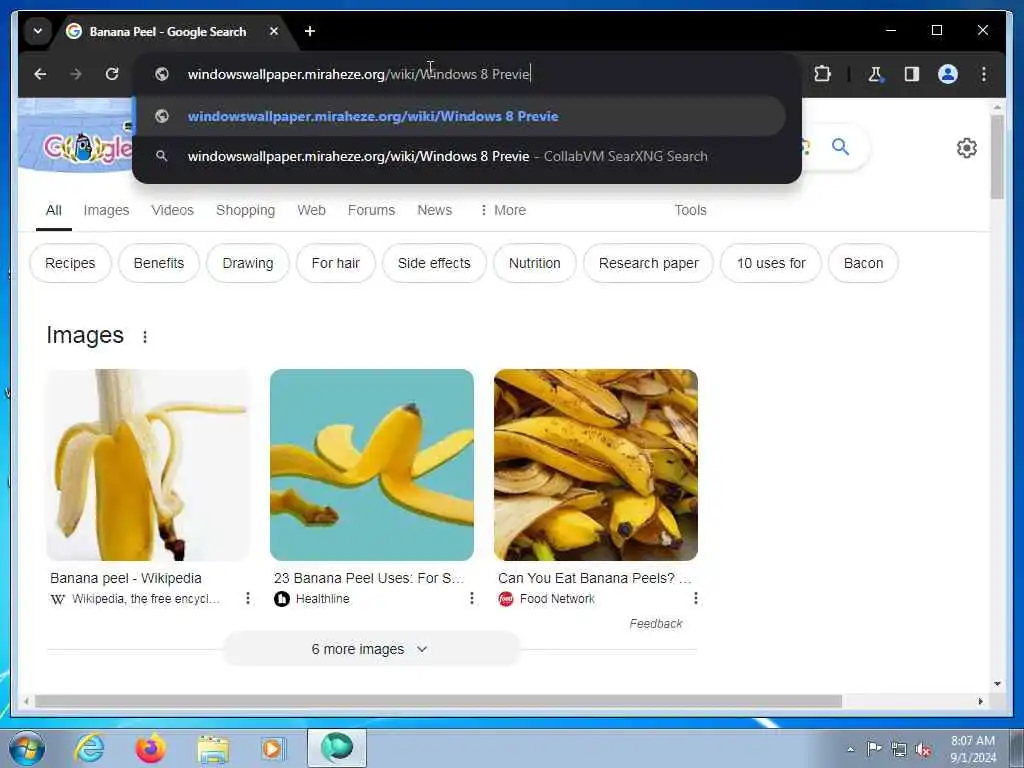Switch to the Videos tab

[172, 210]
